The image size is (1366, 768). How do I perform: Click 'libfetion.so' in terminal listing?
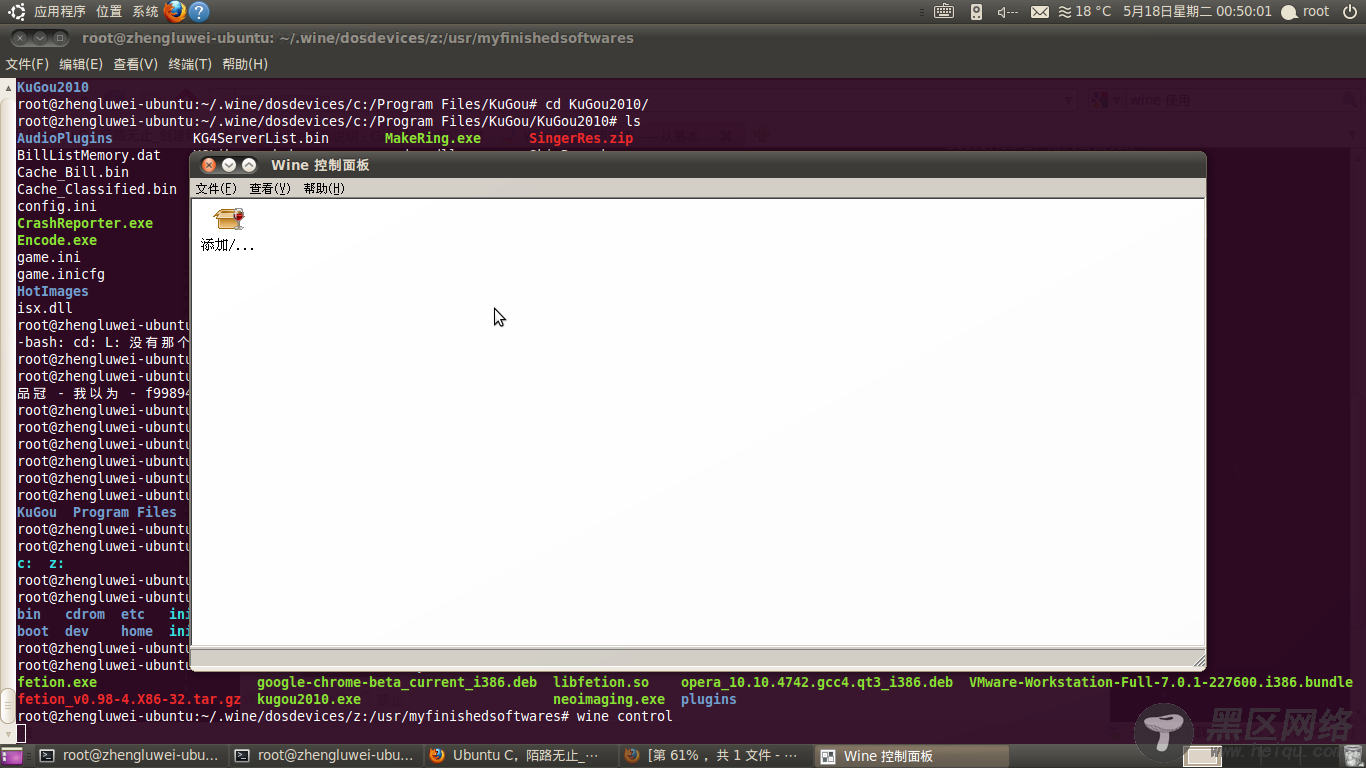coord(601,682)
